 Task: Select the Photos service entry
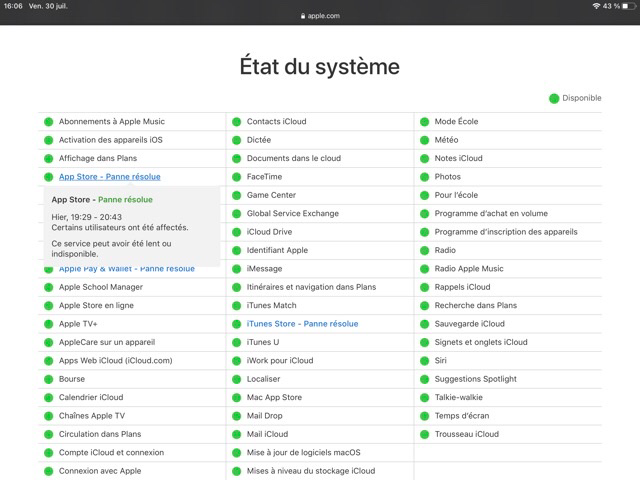[447, 177]
